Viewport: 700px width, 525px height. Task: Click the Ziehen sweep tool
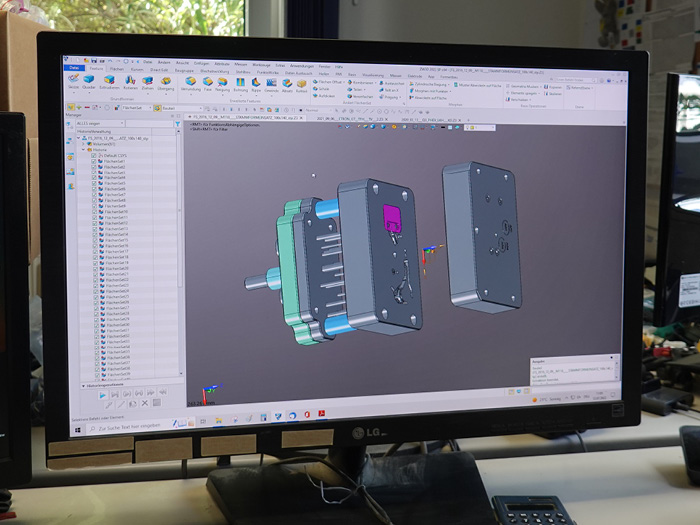click(x=148, y=83)
